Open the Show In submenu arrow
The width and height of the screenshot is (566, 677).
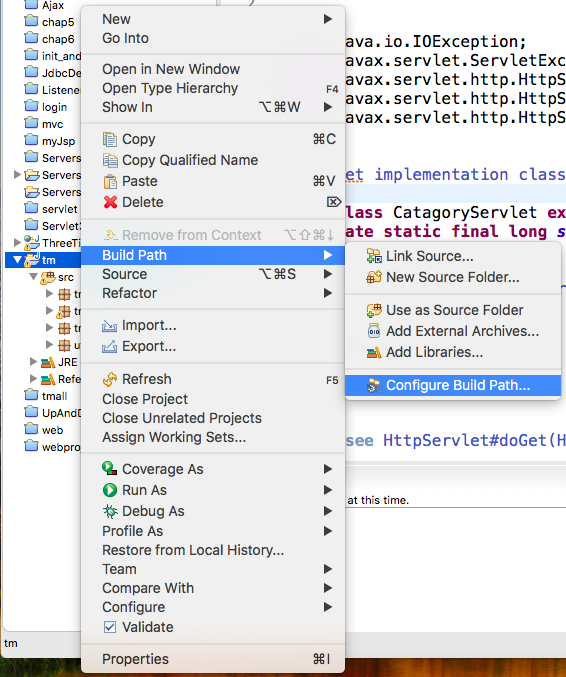pos(328,107)
